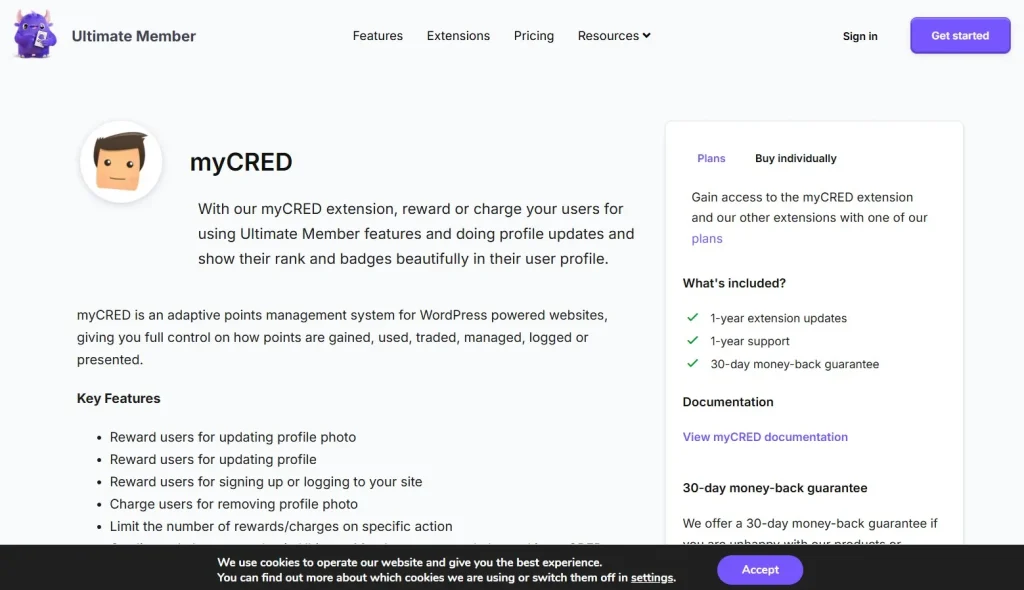
Task: Go to the Pricing page
Action: click(534, 36)
